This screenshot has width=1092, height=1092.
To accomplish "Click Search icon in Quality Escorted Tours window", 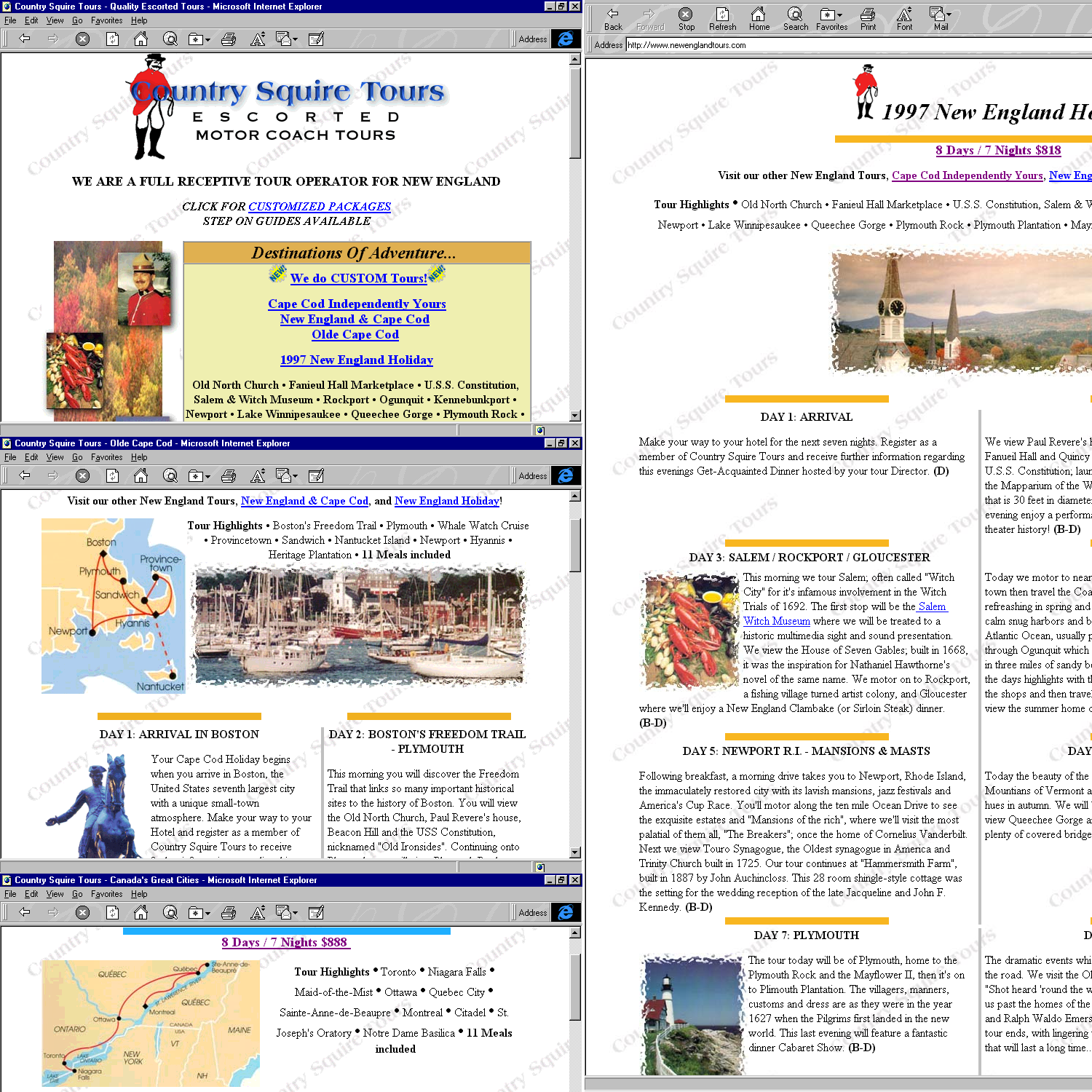I will (x=170, y=39).
